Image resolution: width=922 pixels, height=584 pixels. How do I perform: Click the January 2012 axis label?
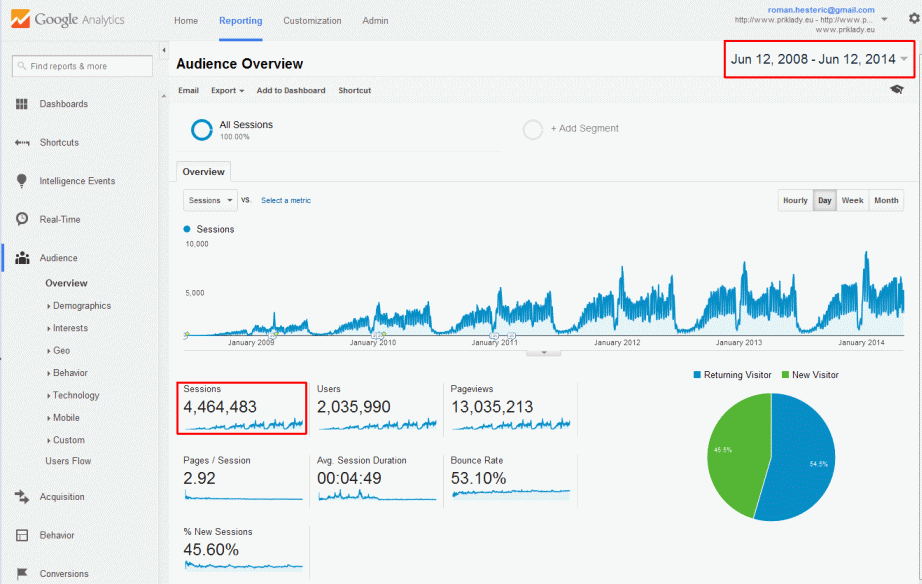pyautogui.click(x=617, y=342)
